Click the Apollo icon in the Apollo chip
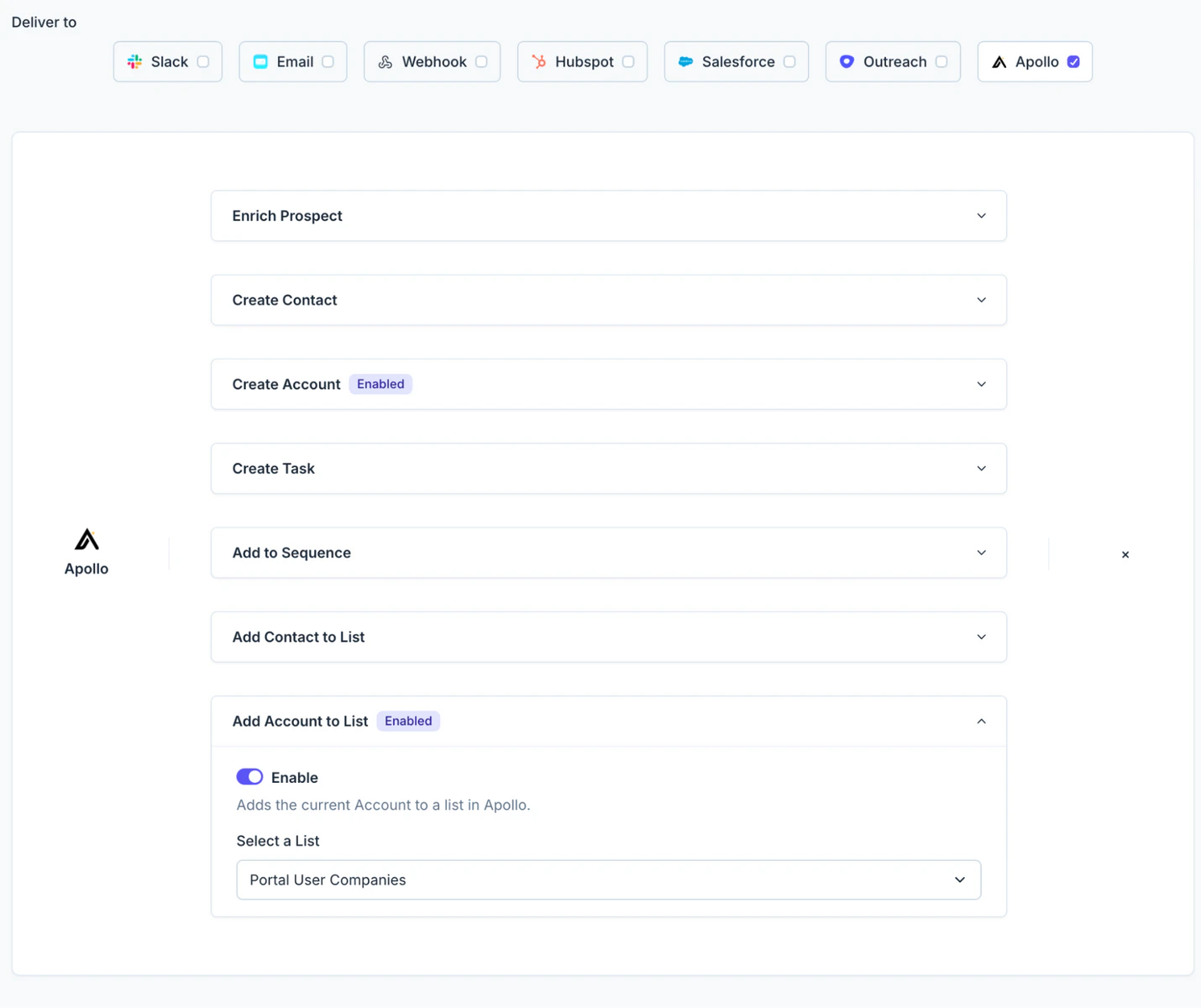The height and width of the screenshot is (1008, 1201). pos(999,61)
